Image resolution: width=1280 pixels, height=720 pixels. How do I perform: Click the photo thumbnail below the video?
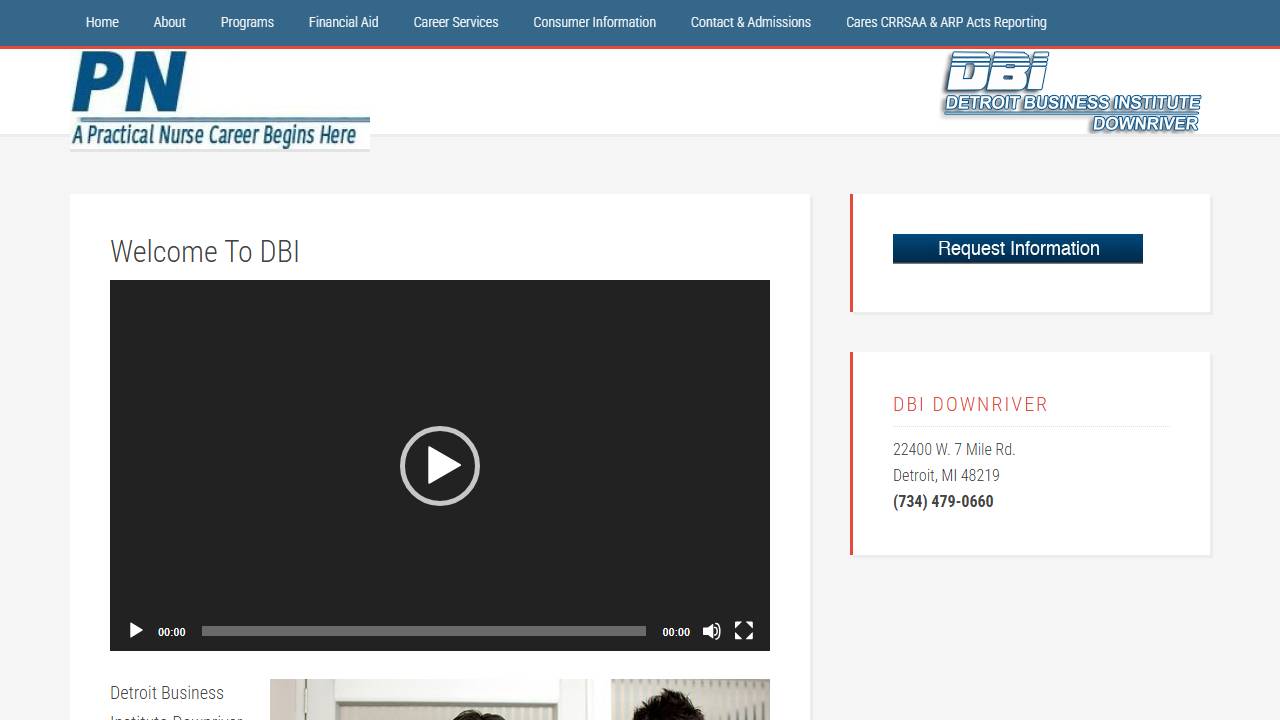pos(430,700)
